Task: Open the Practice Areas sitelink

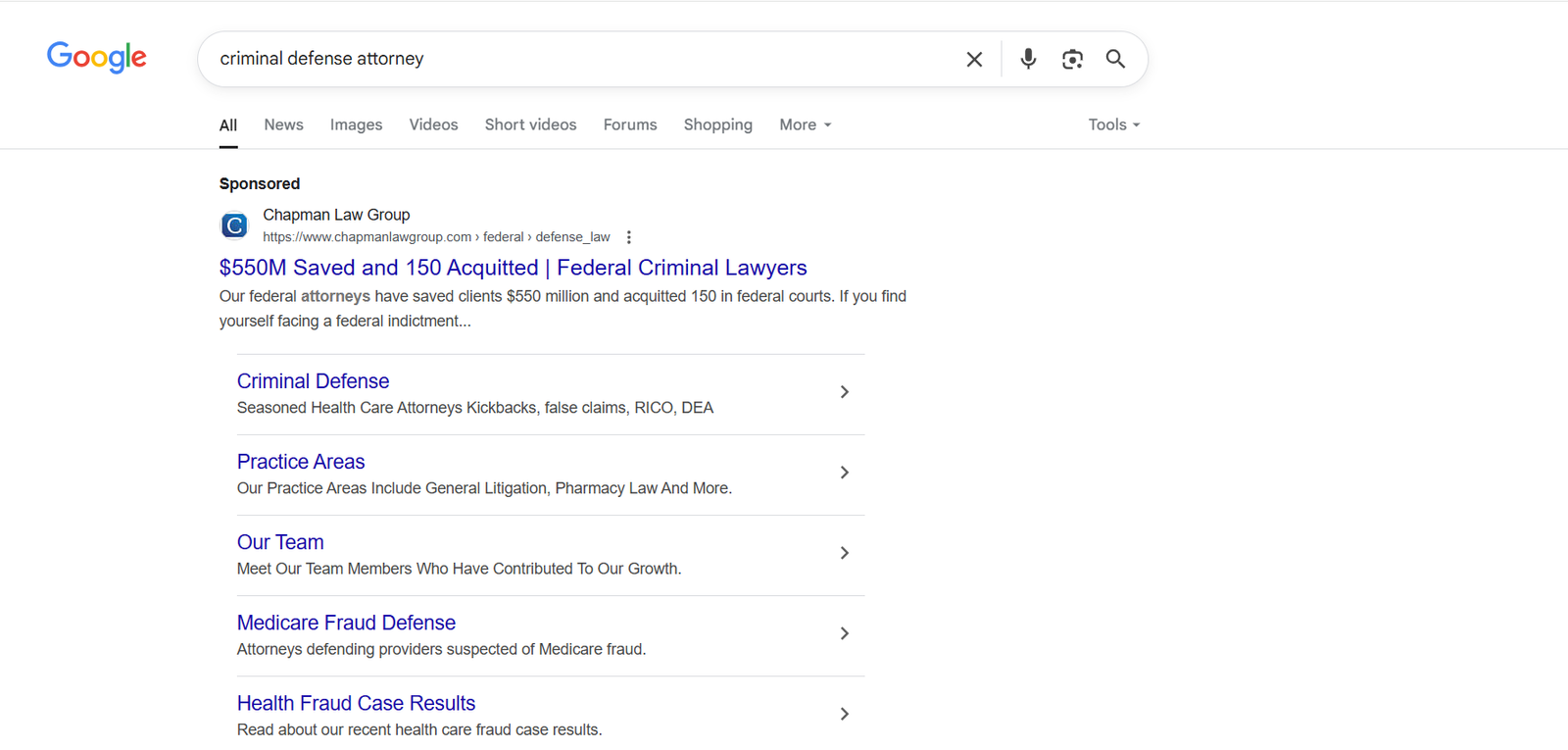Action: coord(301,462)
